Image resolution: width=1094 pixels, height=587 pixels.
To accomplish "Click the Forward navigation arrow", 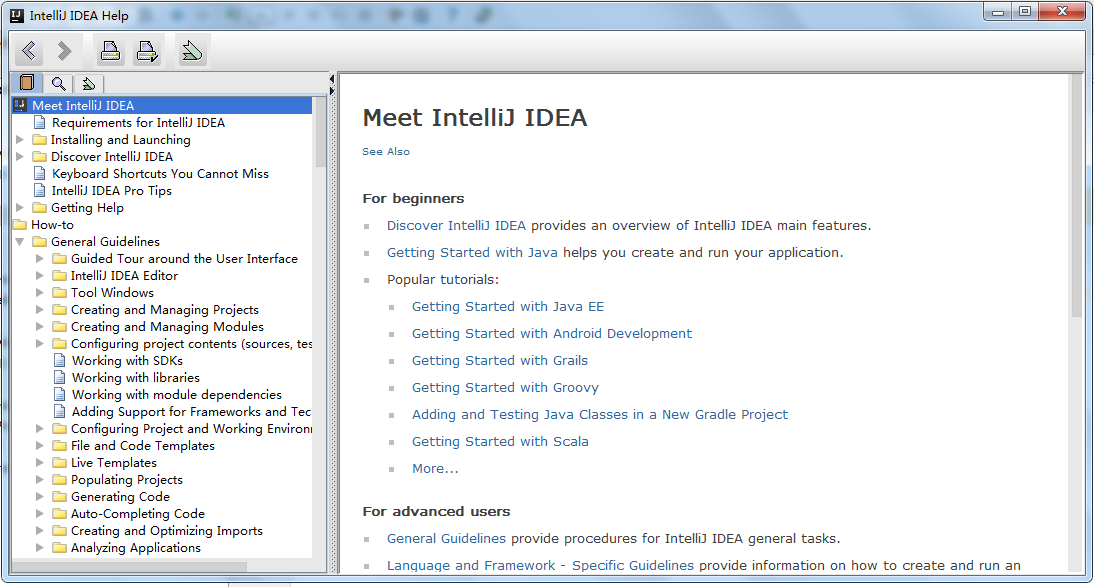I will point(65,50).
